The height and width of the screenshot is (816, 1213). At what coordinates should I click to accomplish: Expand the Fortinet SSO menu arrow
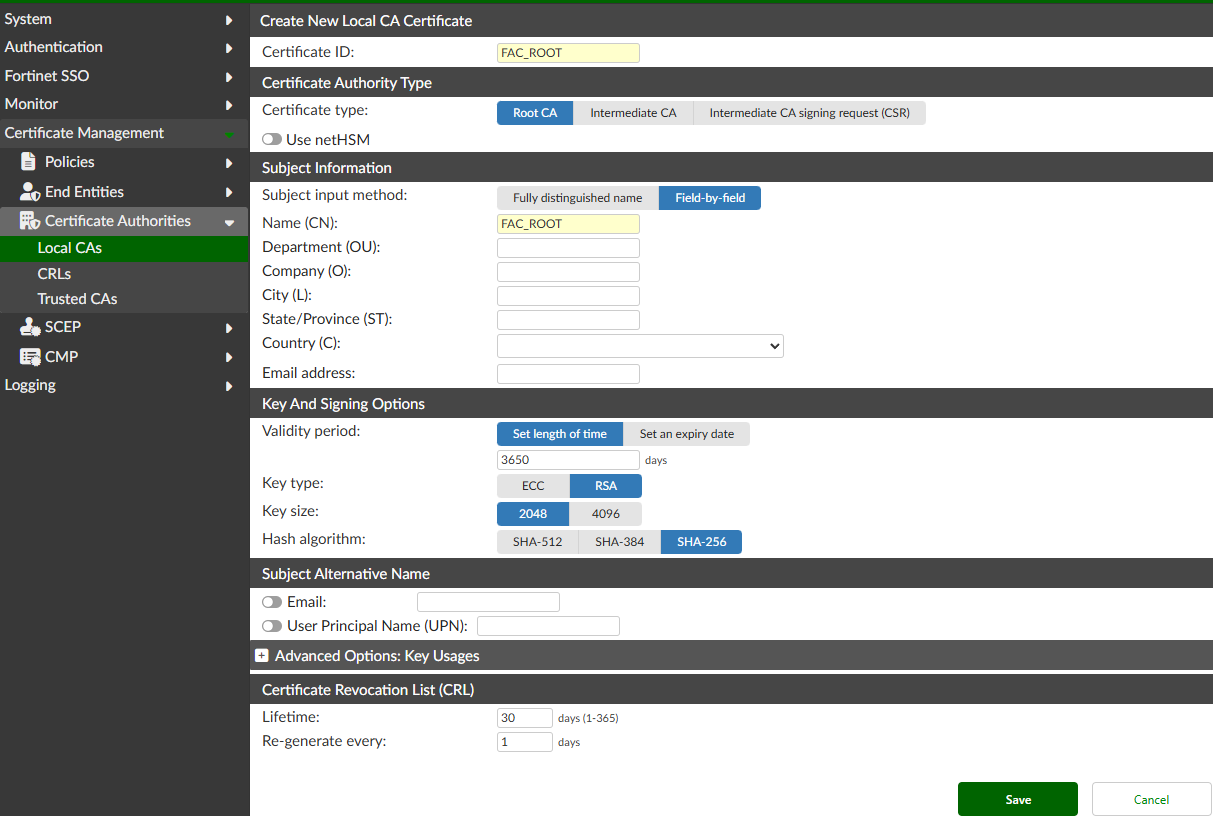229,76
